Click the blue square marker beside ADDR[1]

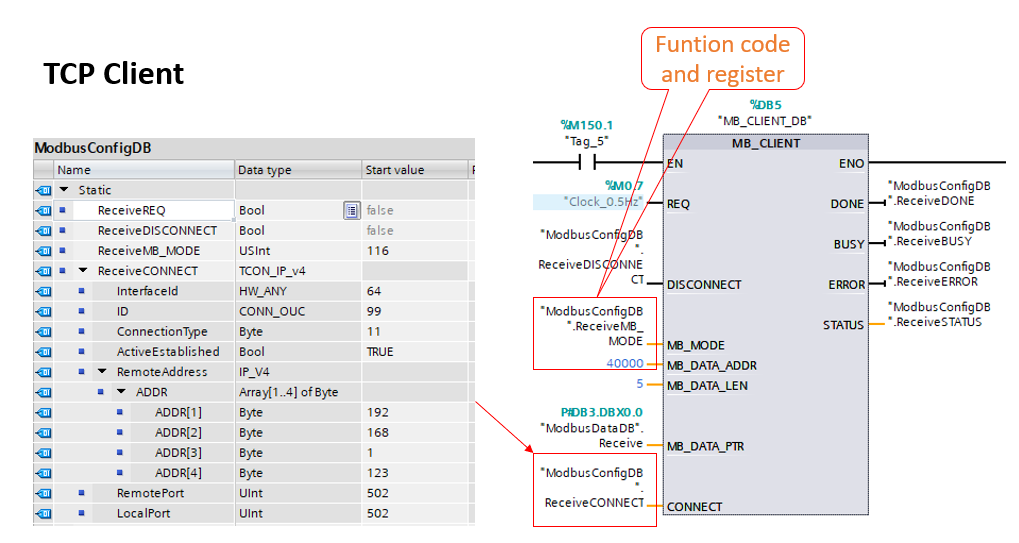point(119,412)
